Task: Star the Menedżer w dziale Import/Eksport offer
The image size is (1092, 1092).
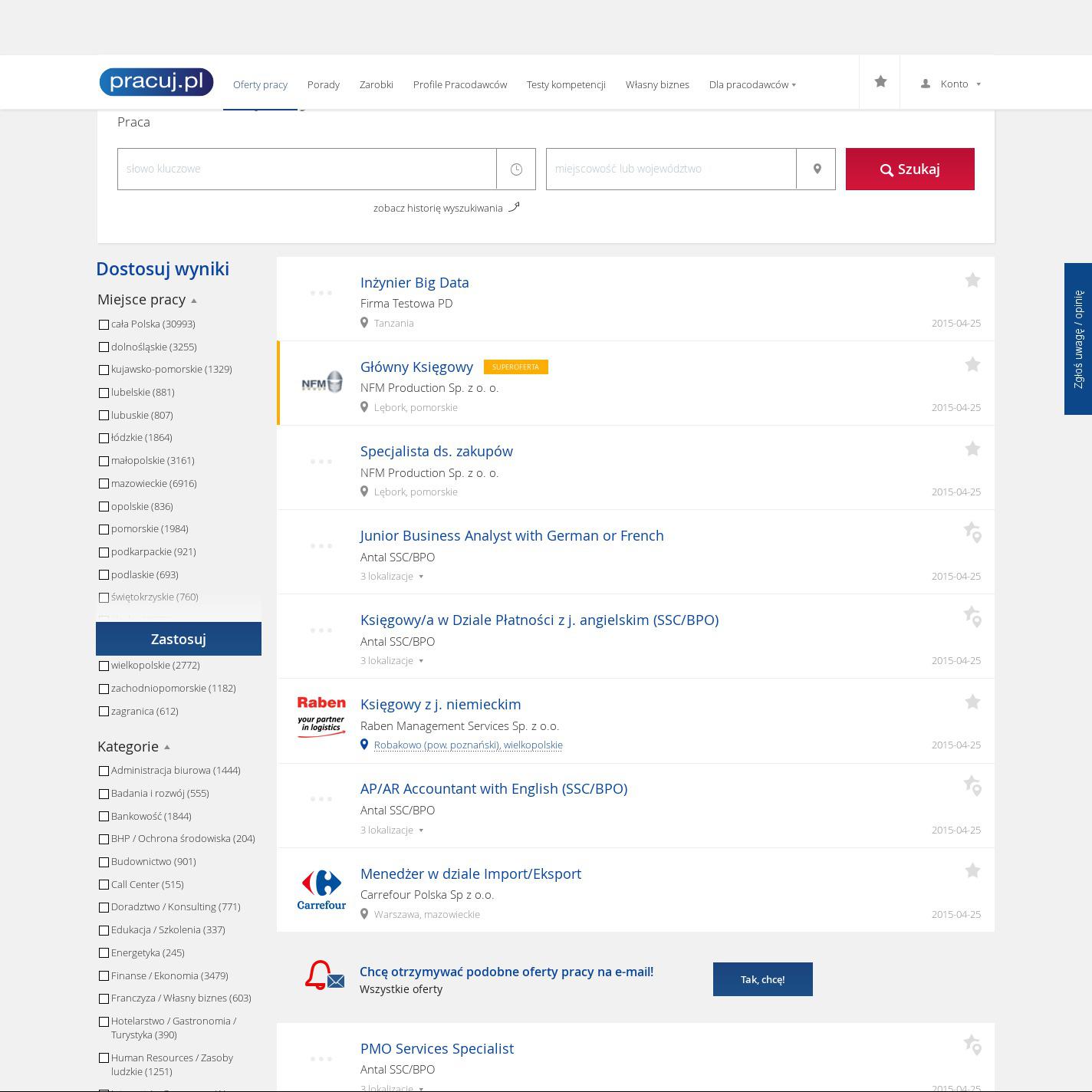Action: click(972, 871)
